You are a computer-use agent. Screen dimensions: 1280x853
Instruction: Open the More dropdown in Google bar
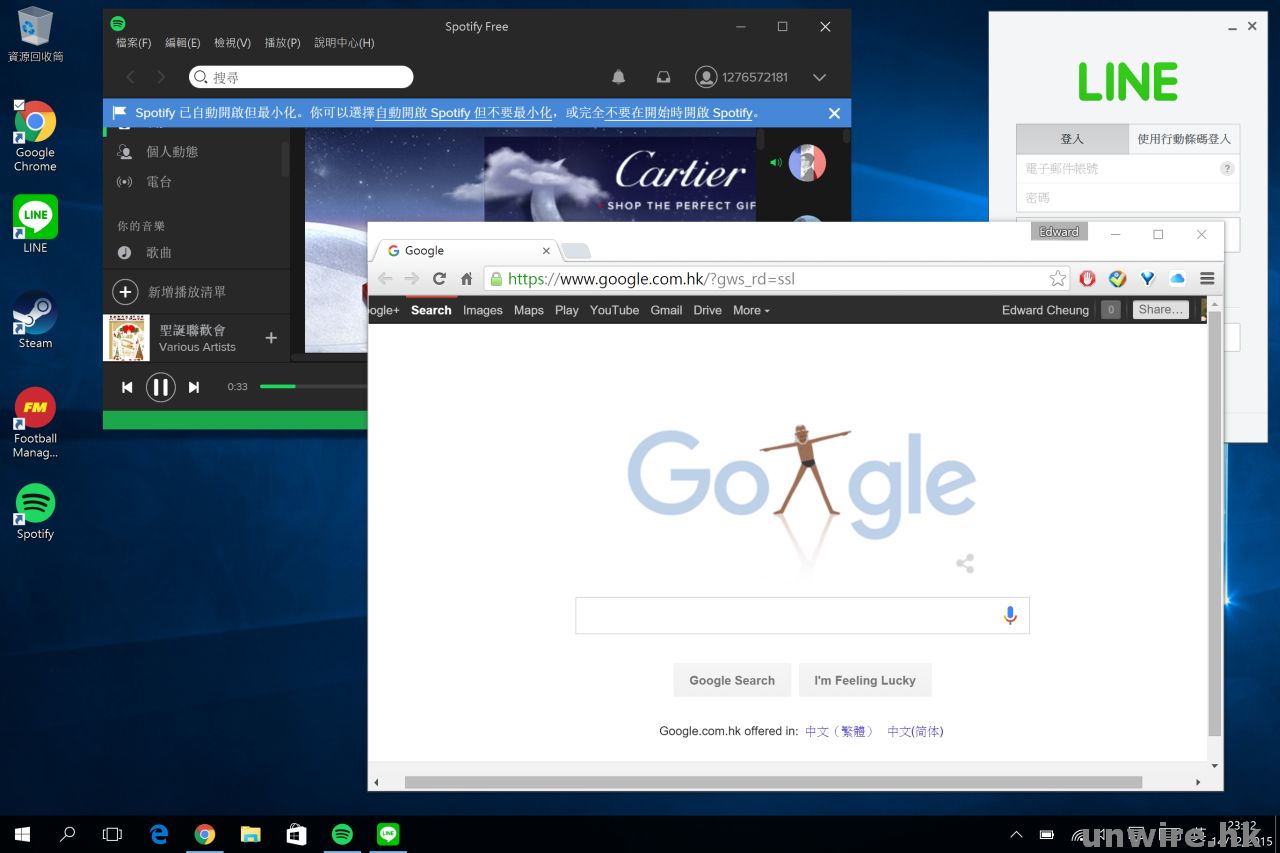click(x=751, y=310)
